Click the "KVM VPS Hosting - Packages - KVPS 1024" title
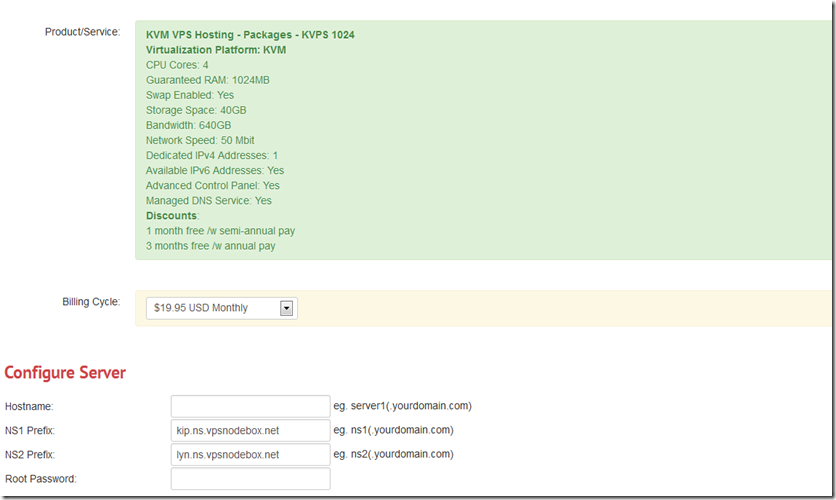The height and width of the screenshot is (500, 836). (x=250, y=35)
